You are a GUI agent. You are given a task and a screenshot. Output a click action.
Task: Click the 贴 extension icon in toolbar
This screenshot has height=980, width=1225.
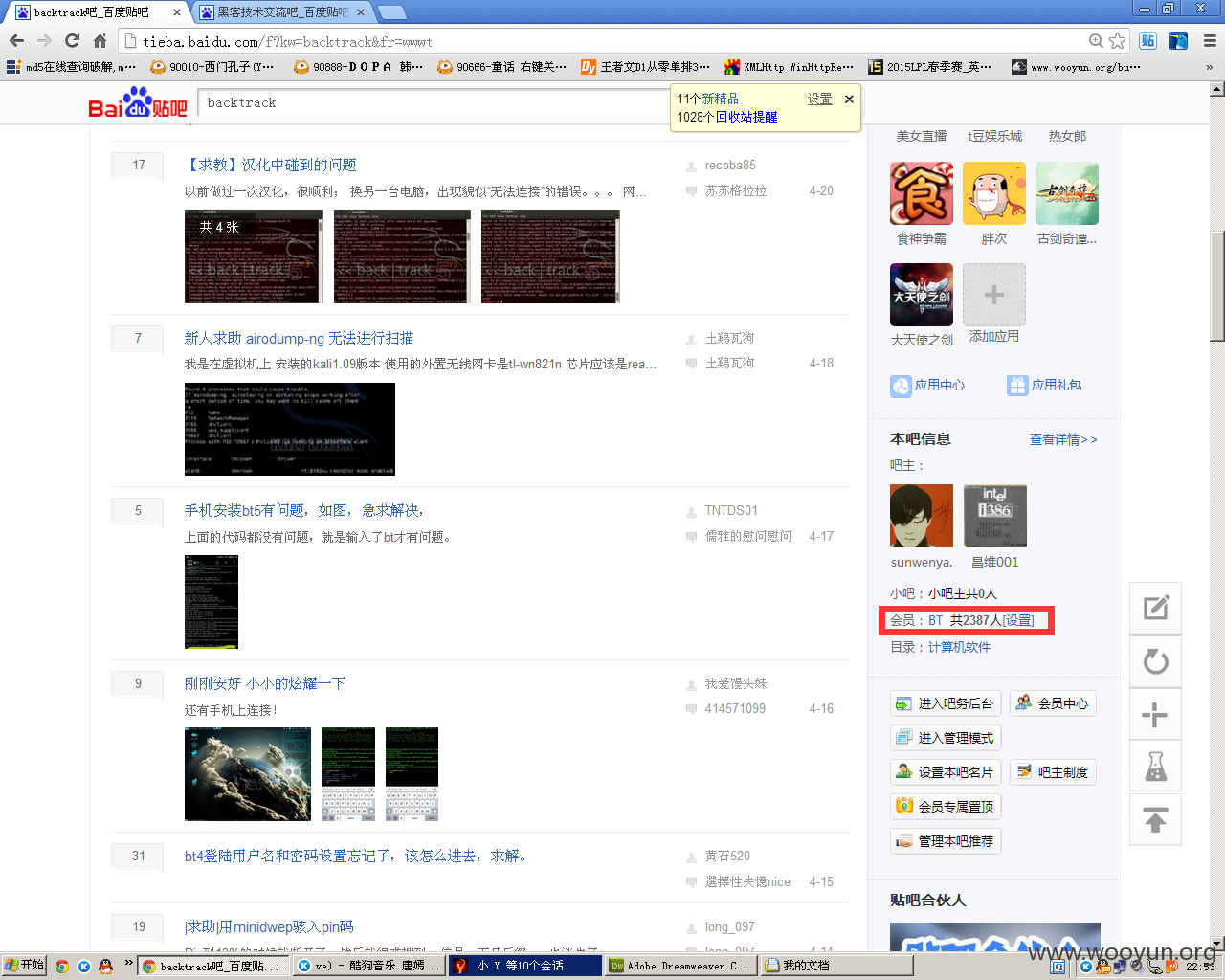point(1147,41)
